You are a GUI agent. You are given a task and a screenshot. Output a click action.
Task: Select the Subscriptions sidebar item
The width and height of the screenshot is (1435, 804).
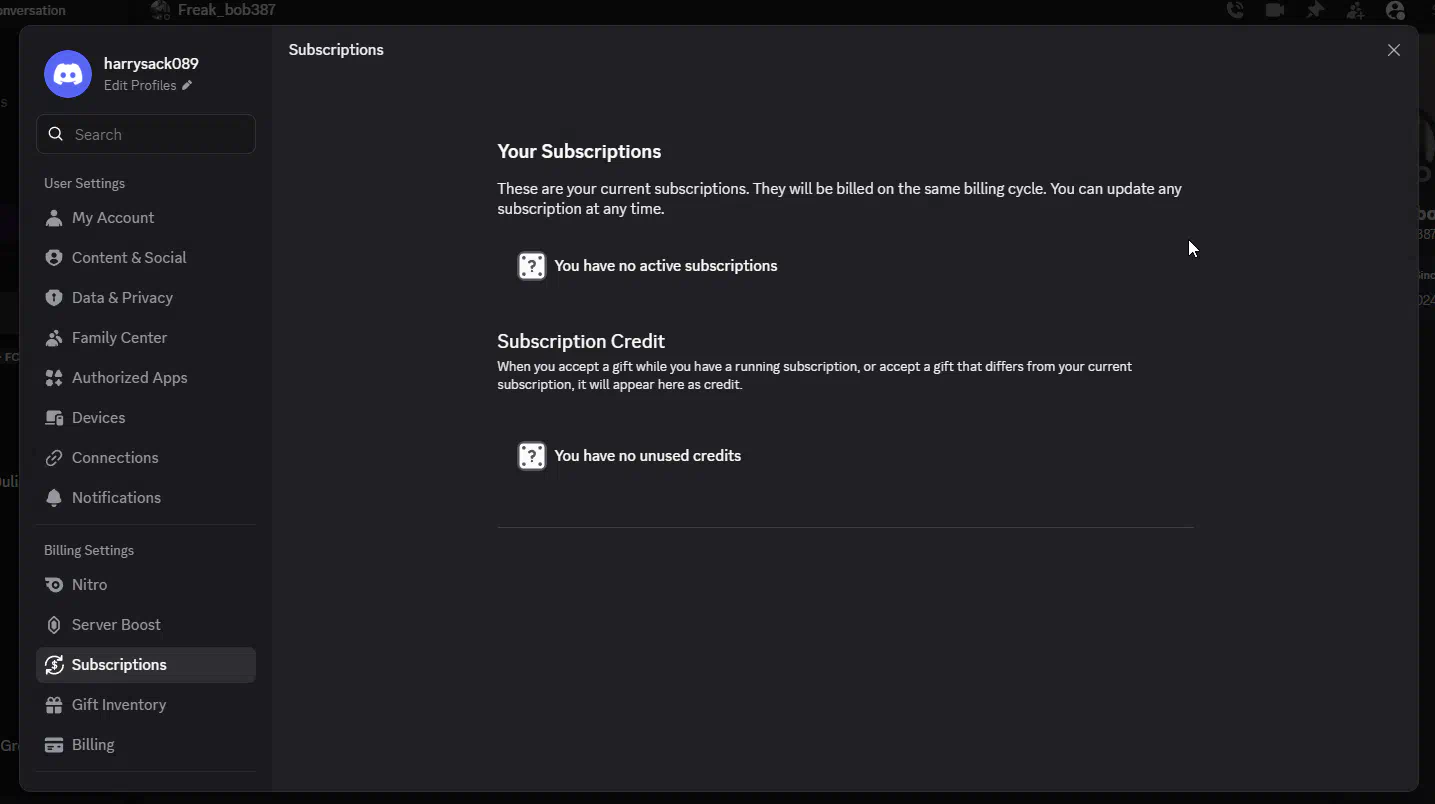pos(119,665)
